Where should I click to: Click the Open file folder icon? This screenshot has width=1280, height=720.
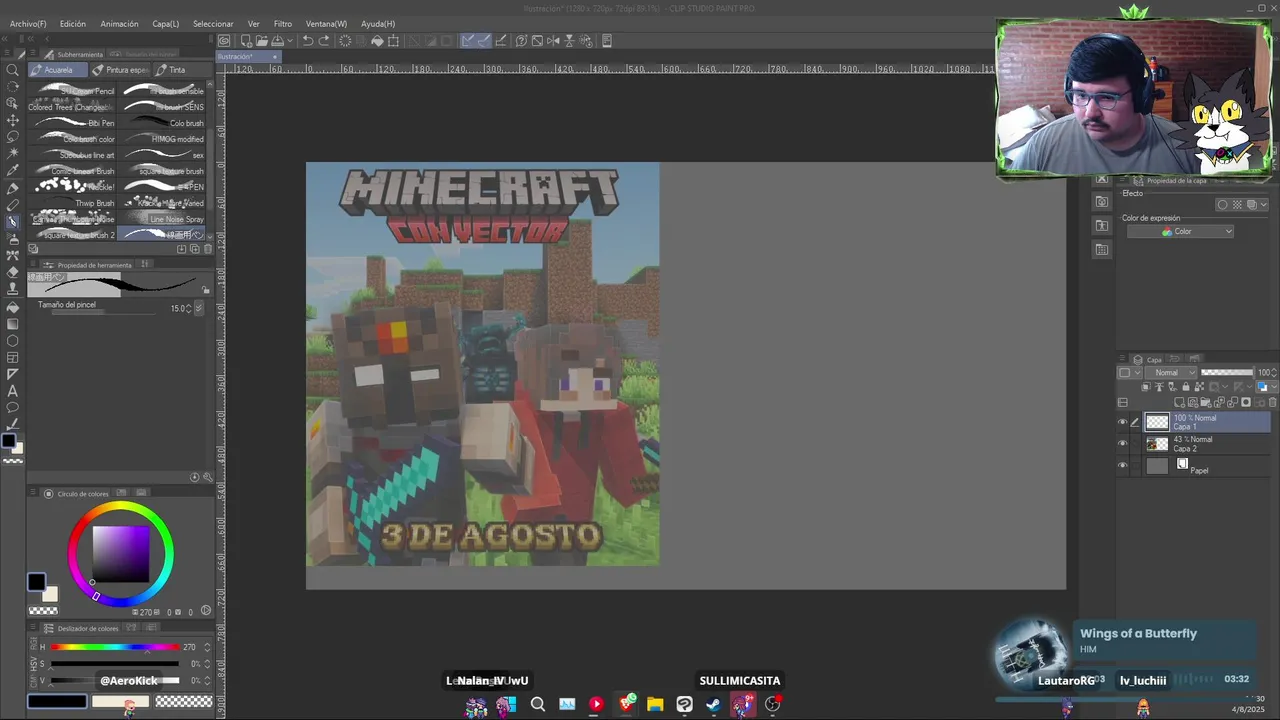261,41
